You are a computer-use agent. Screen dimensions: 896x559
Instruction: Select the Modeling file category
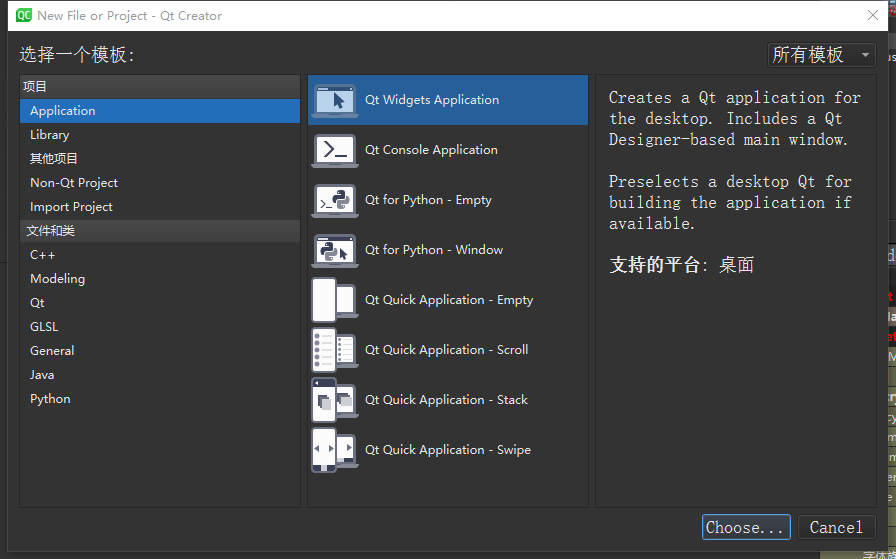click(160, 279)
